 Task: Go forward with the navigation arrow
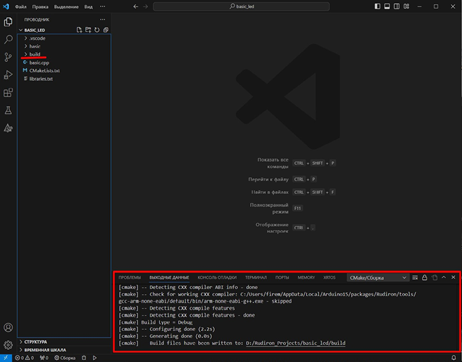click(x=145, y=6)
